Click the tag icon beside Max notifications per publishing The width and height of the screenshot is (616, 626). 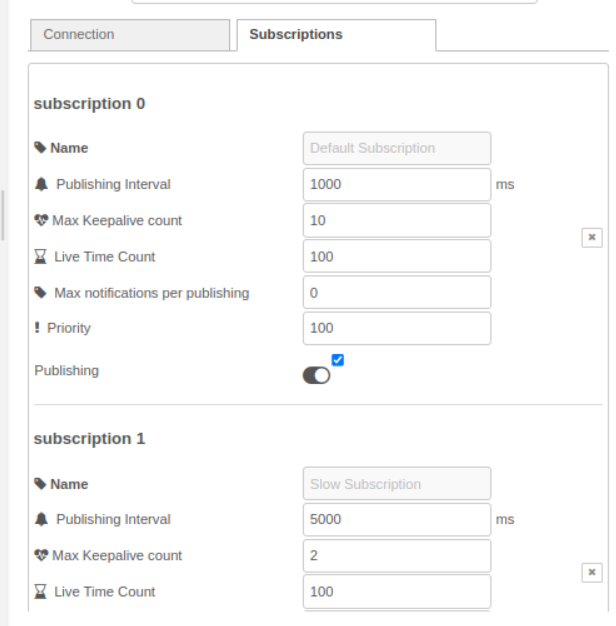coord(40,292)
